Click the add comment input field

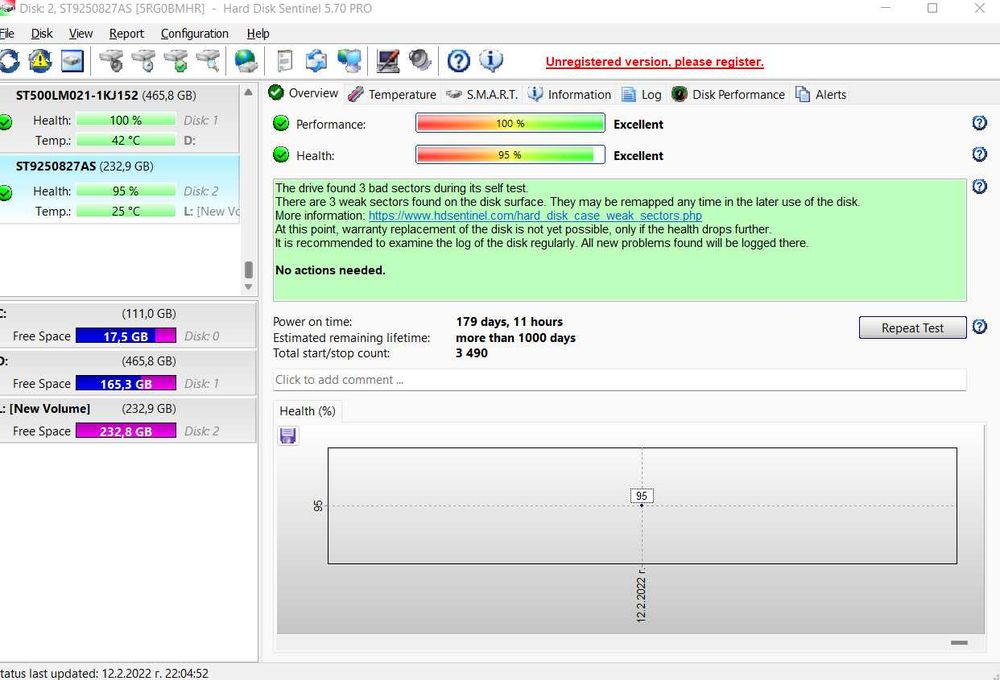619,380
